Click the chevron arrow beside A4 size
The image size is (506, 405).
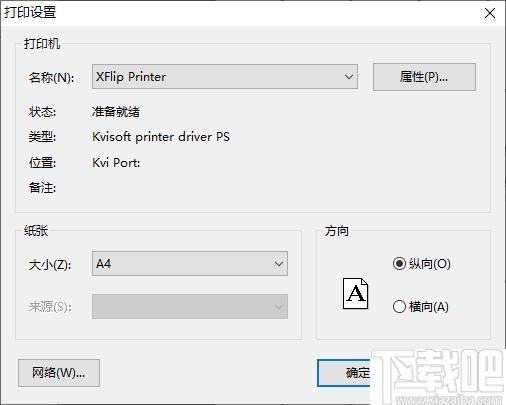click(x=279, y=264)
